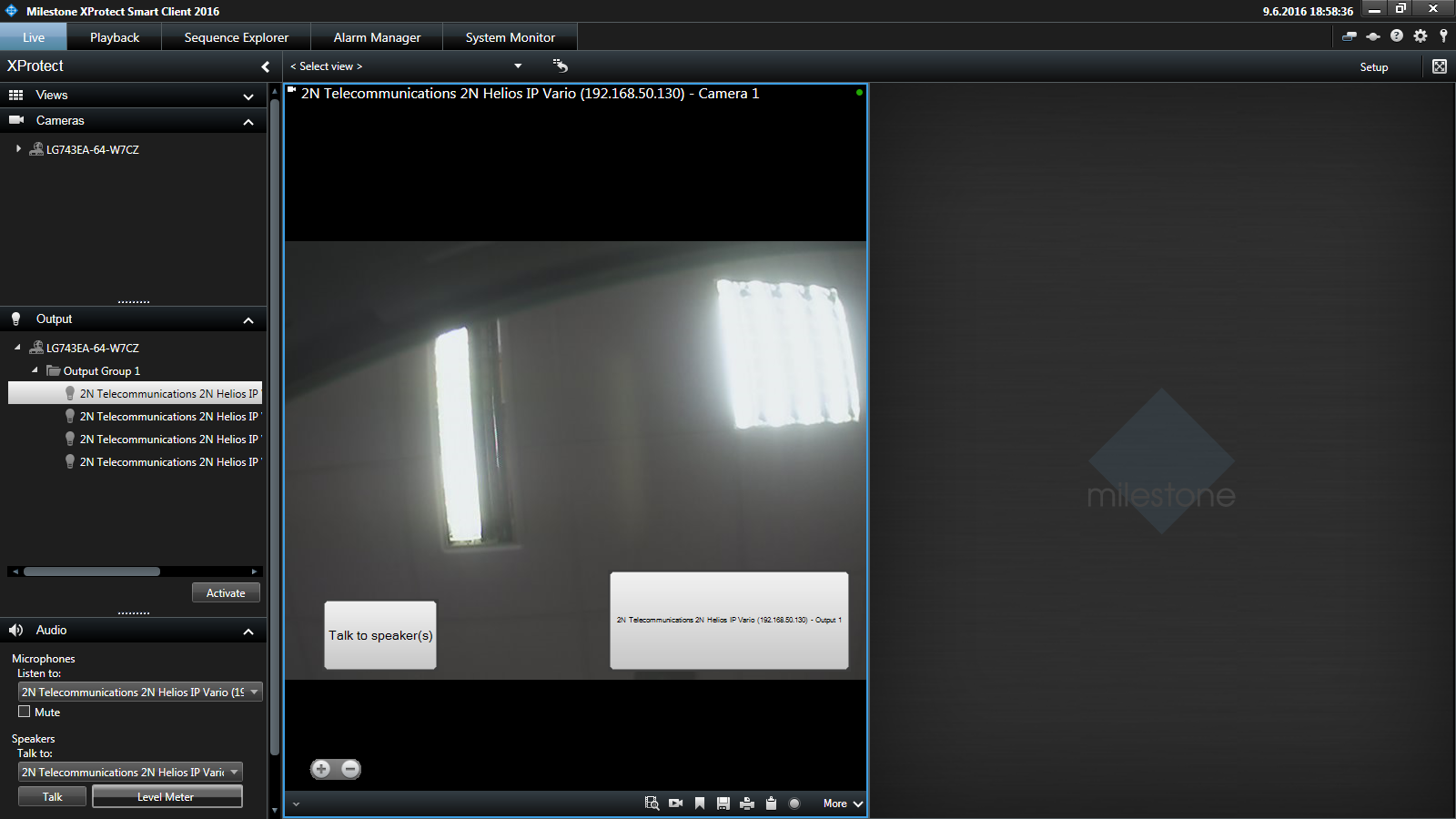Screen dimensions: 1456x819
Task: Click the copy to clipboard icon
Action: [771, 804]
